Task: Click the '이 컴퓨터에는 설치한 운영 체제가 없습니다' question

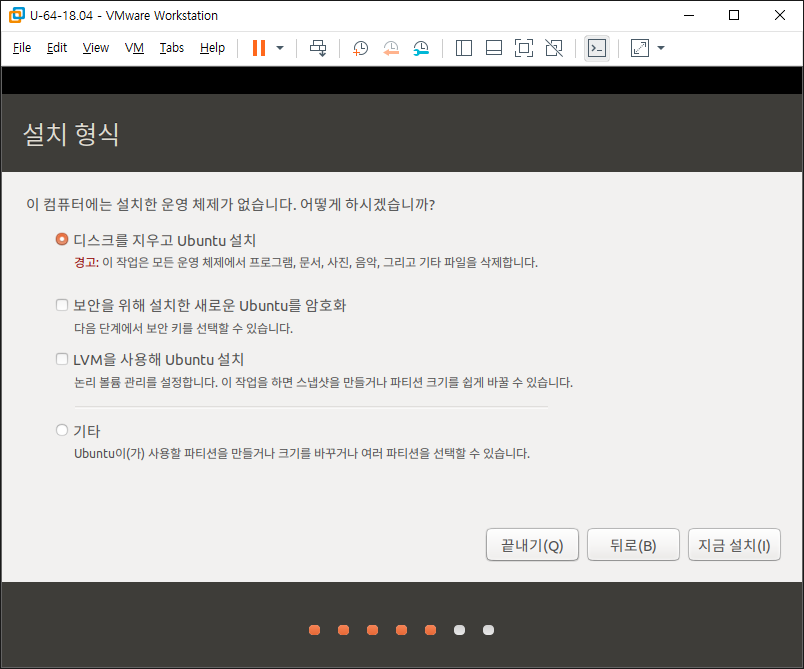Action: pyautogui.click(x=230, y=205)
